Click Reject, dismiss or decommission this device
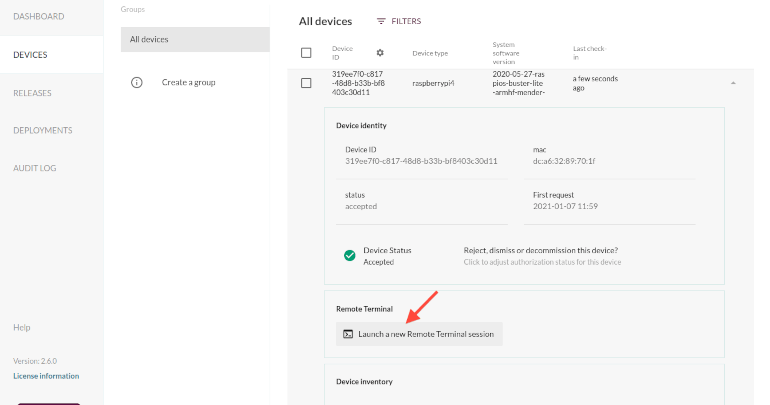The image size is (770, 405). [x=541, y=250]
